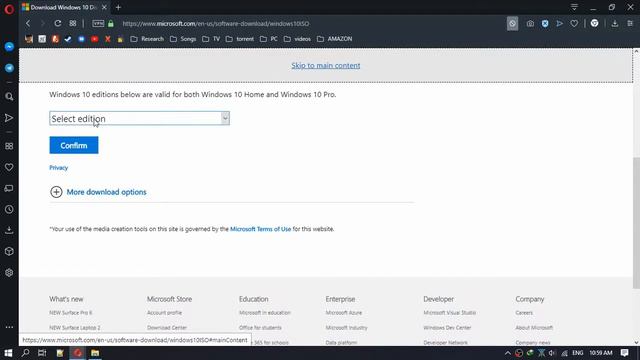Open the AMAZON bookmarks folder
This screenshot has width=640, height=360.
coord(335,39)
